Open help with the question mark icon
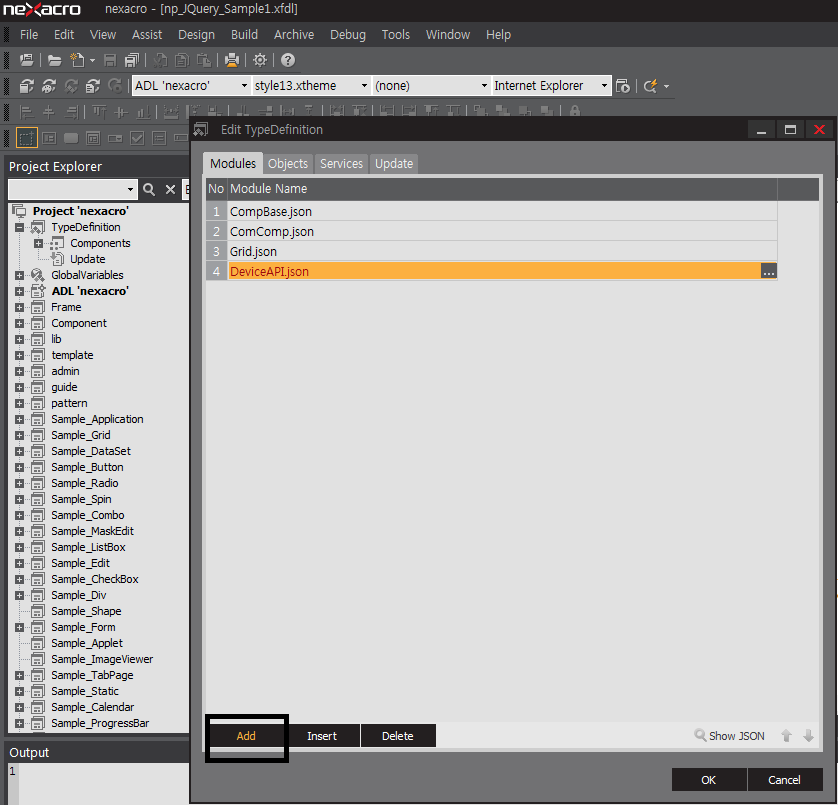The height and width of the screenshot is (805, 838). (288, 60)
